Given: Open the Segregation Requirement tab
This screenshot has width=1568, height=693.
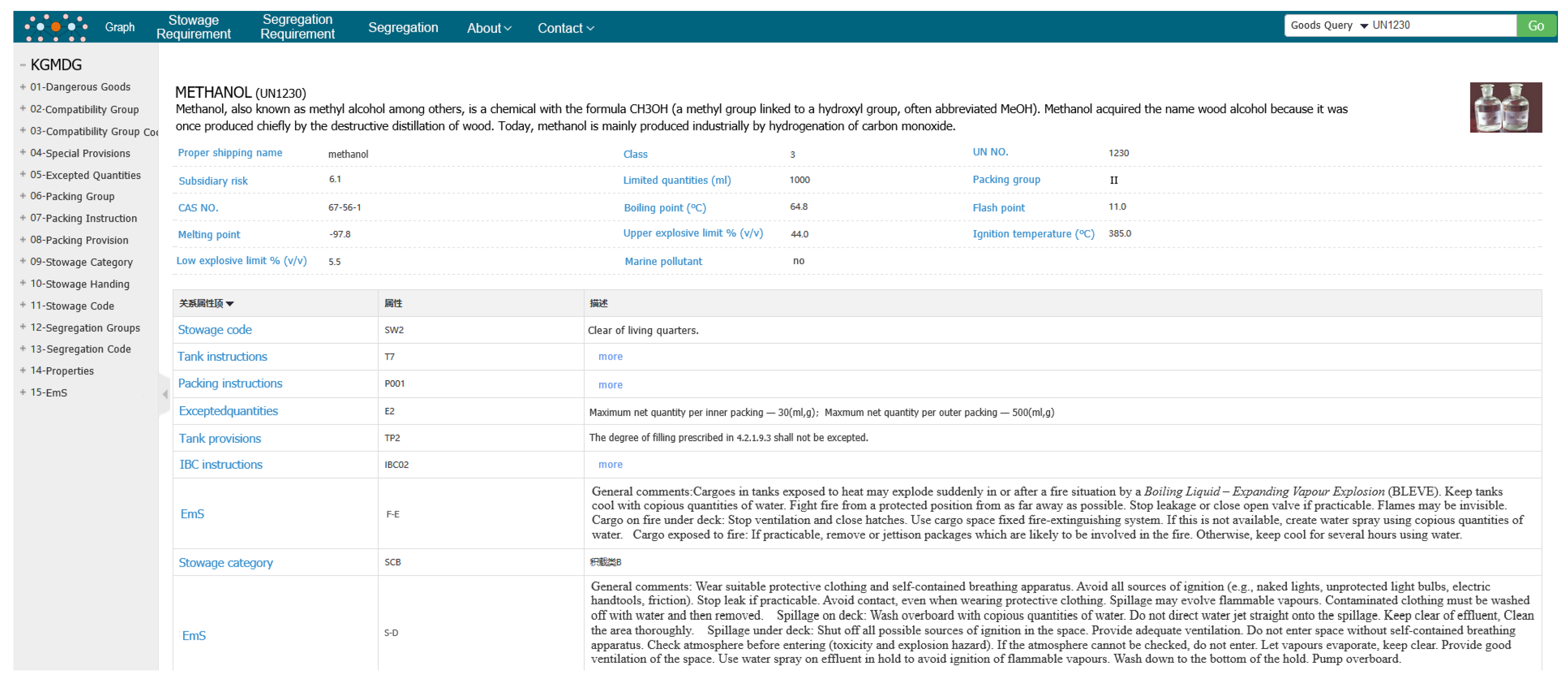Looking at the screenshot, I should pyautogui.click(x=297, y=27).
